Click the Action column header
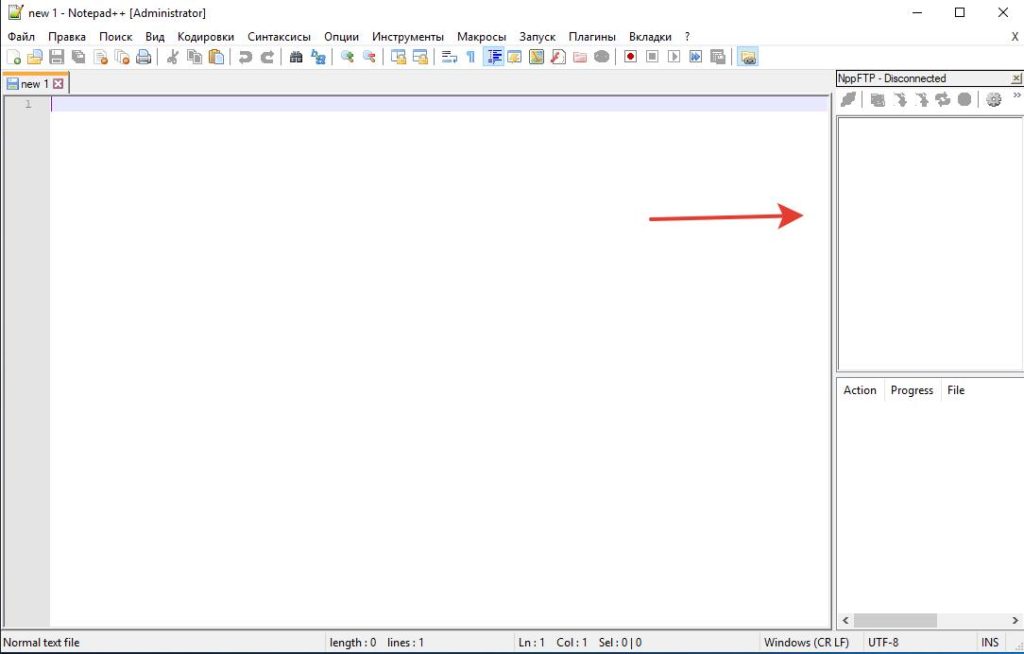This screenshot has height=654, width=1024. 860,390
